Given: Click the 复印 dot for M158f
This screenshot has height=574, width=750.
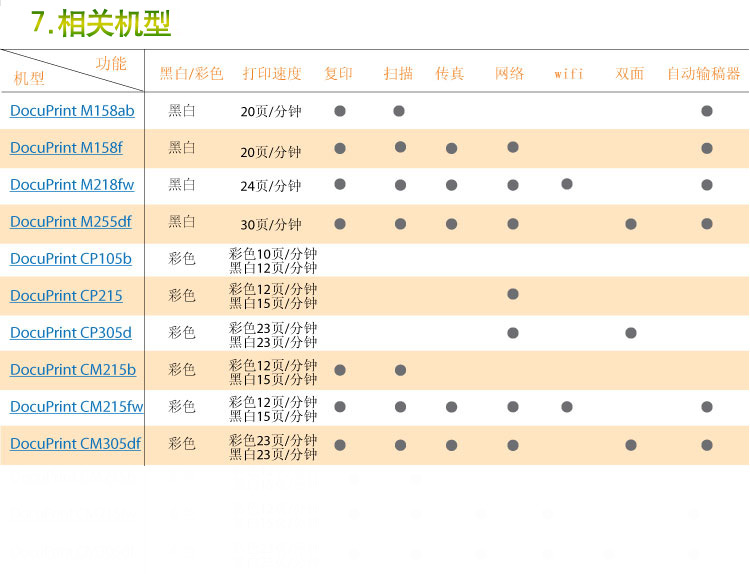Looking at the screenshot, I should point(340,148).
